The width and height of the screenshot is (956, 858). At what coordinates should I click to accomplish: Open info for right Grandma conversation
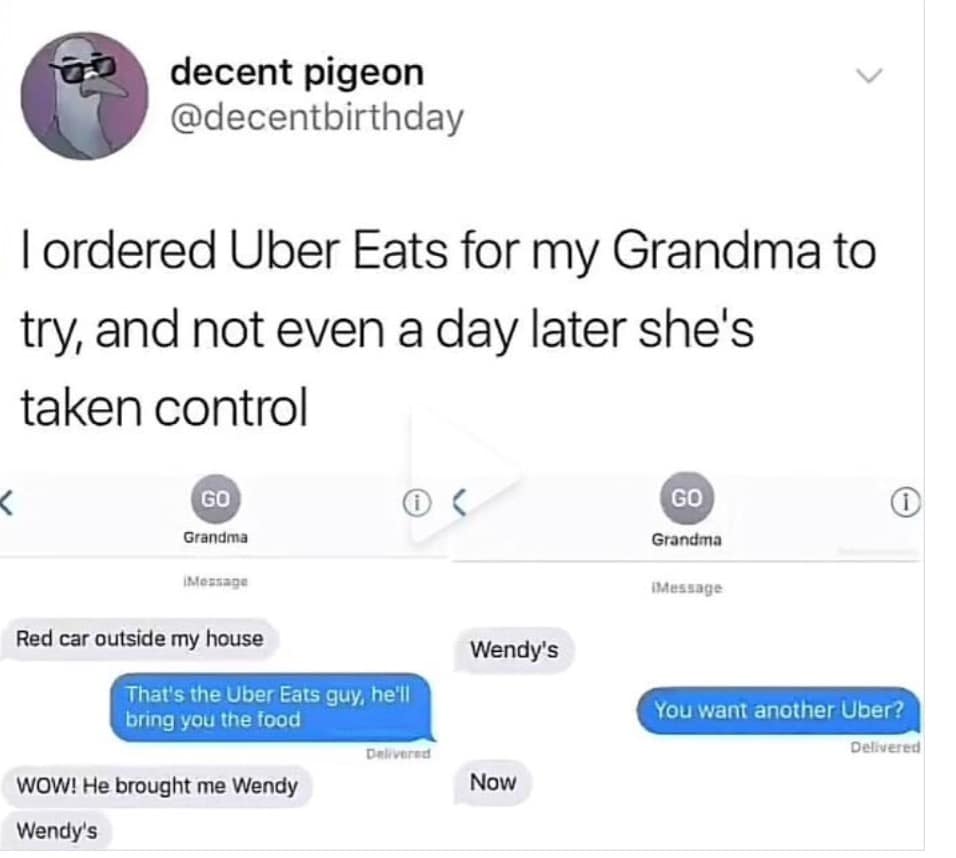(906, 503)
